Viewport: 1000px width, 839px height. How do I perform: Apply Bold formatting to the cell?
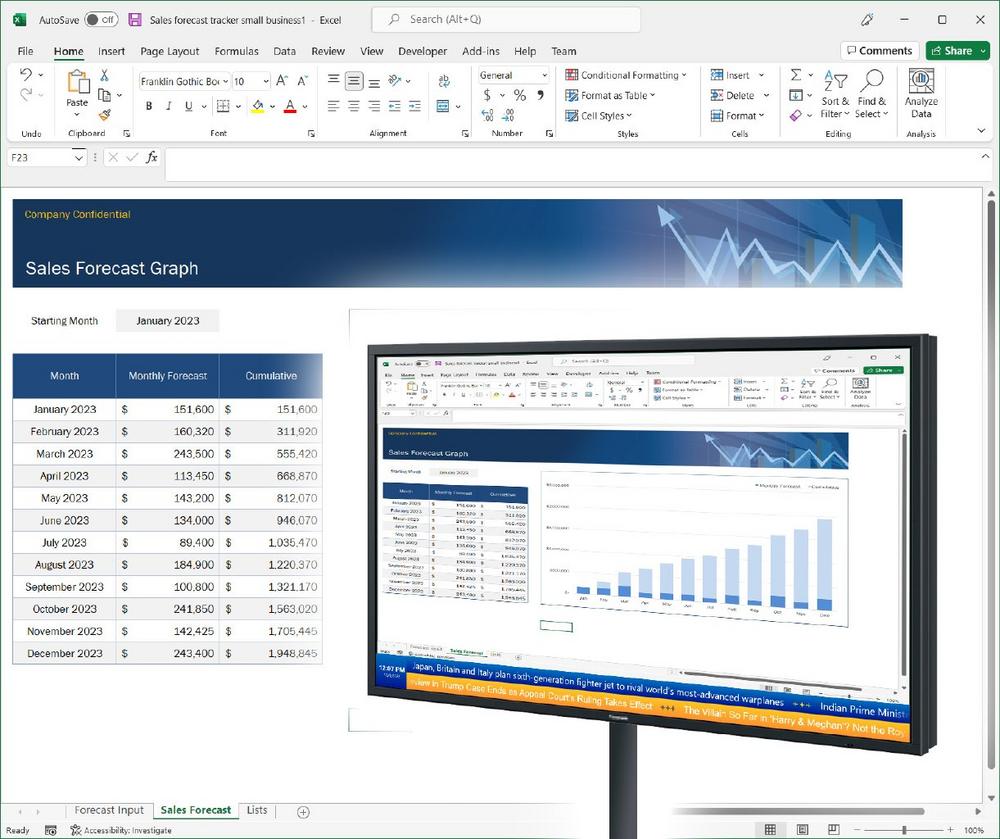point(149,106)
